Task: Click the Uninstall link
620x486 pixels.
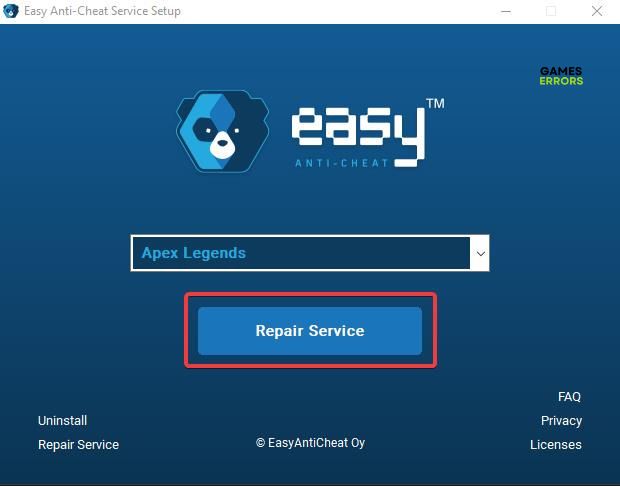Action: 62,420
